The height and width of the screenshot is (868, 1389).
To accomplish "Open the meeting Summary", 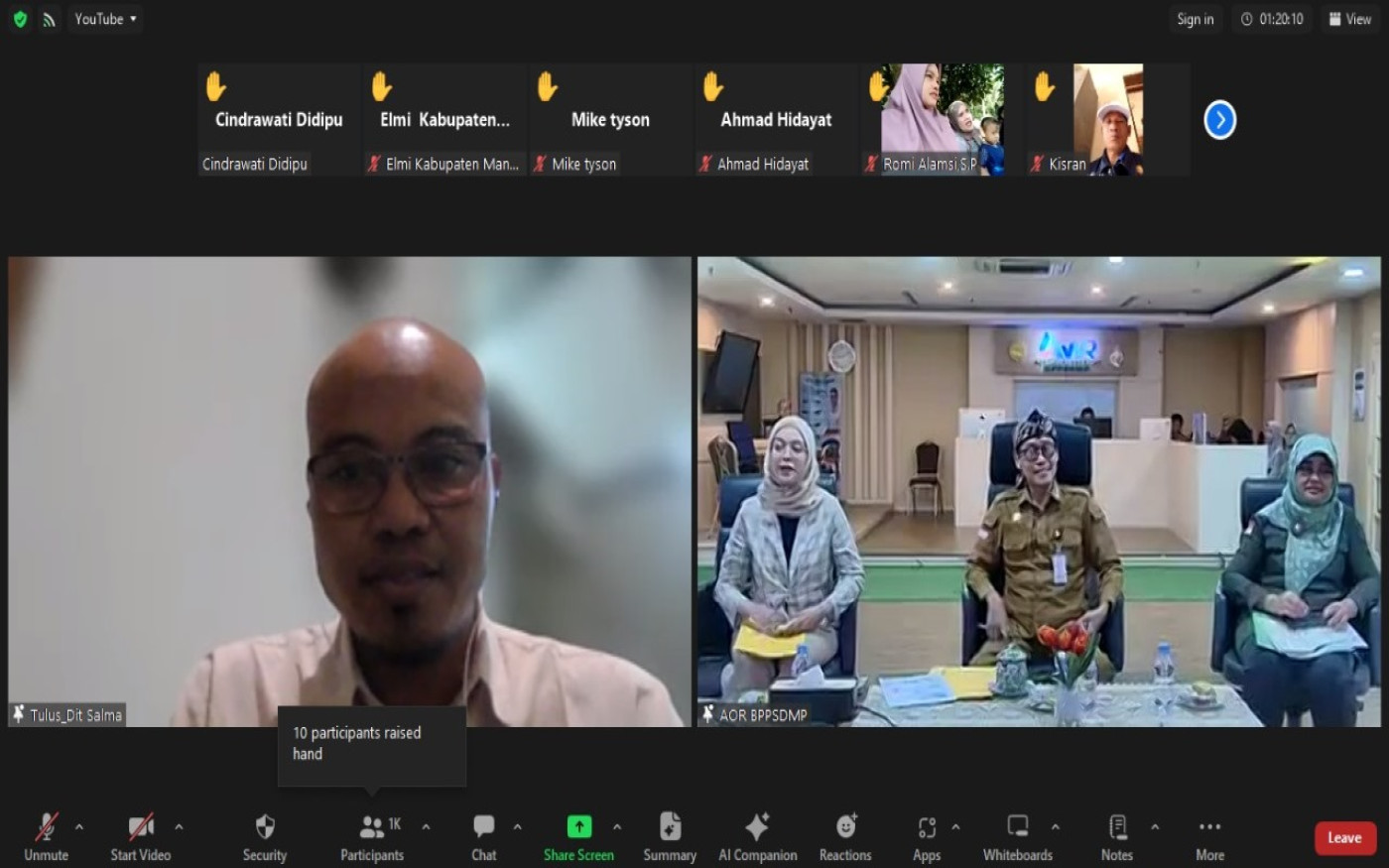I will point(670,836).
